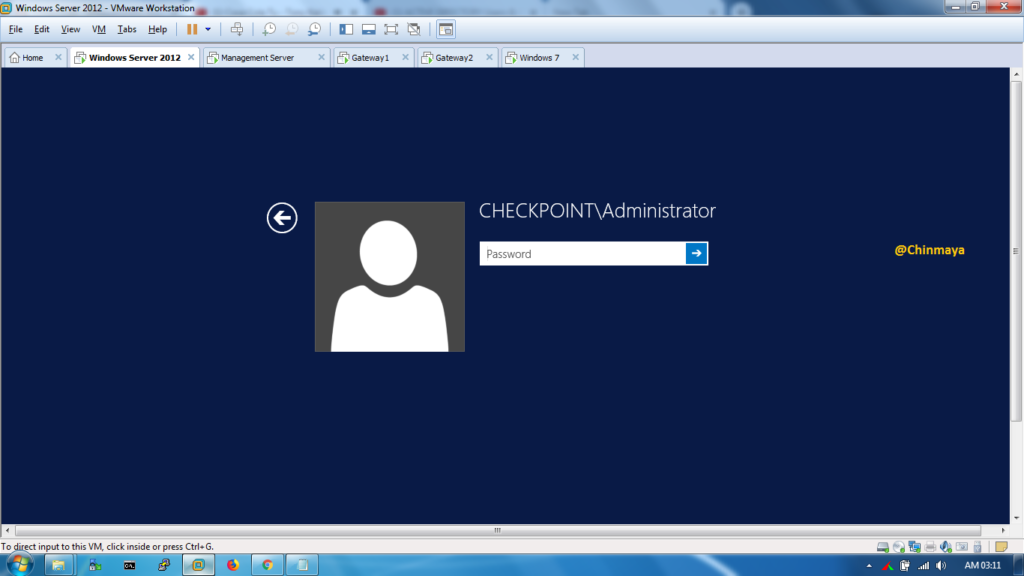The width and height of the screenshot is (1024, 576).
Task: Click the sound card status icon
Action: [x=946, y=547]
